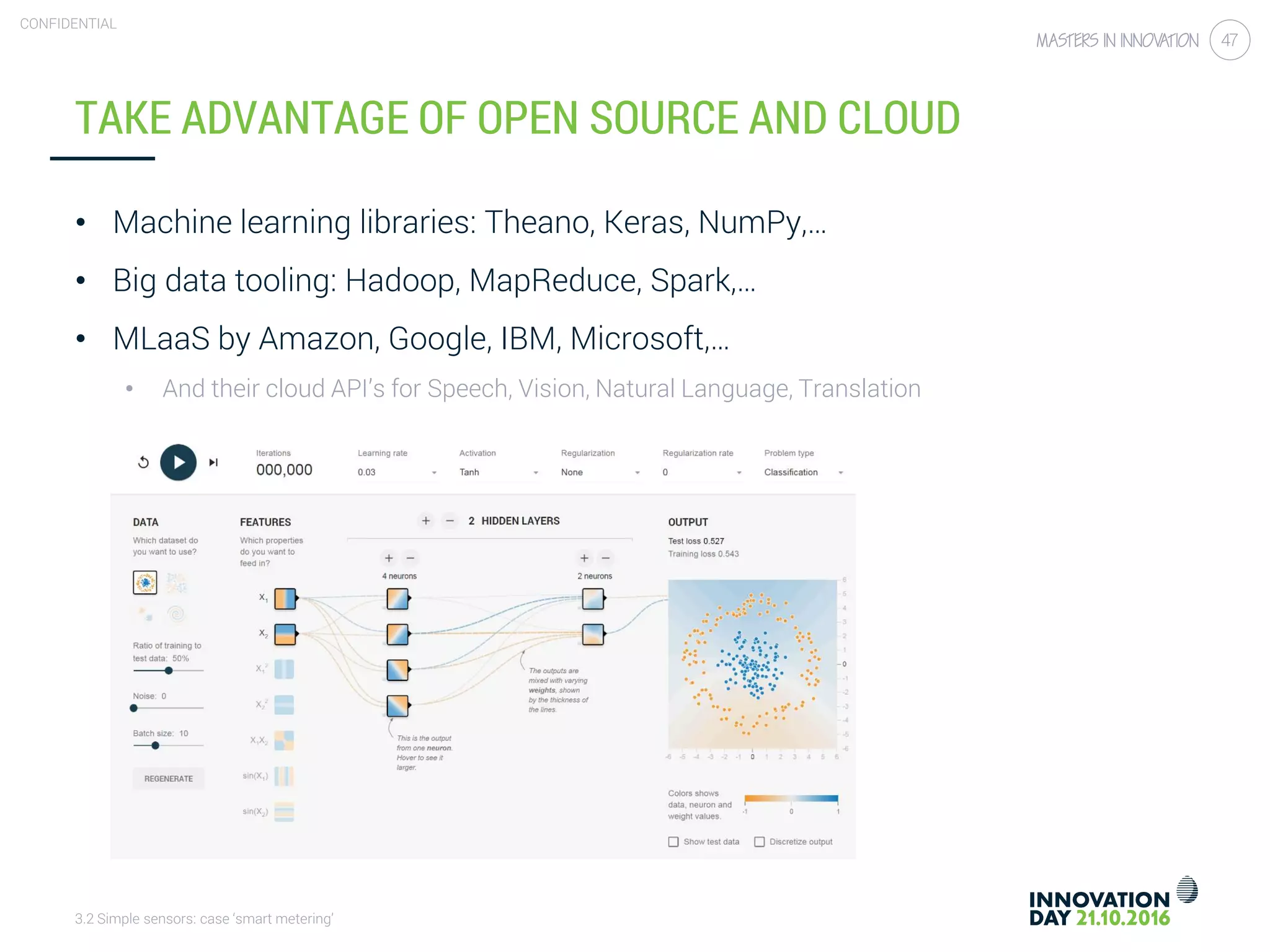Click the Iterations counter 000,000
This screenshot has height=952, width=1270.
284,470
